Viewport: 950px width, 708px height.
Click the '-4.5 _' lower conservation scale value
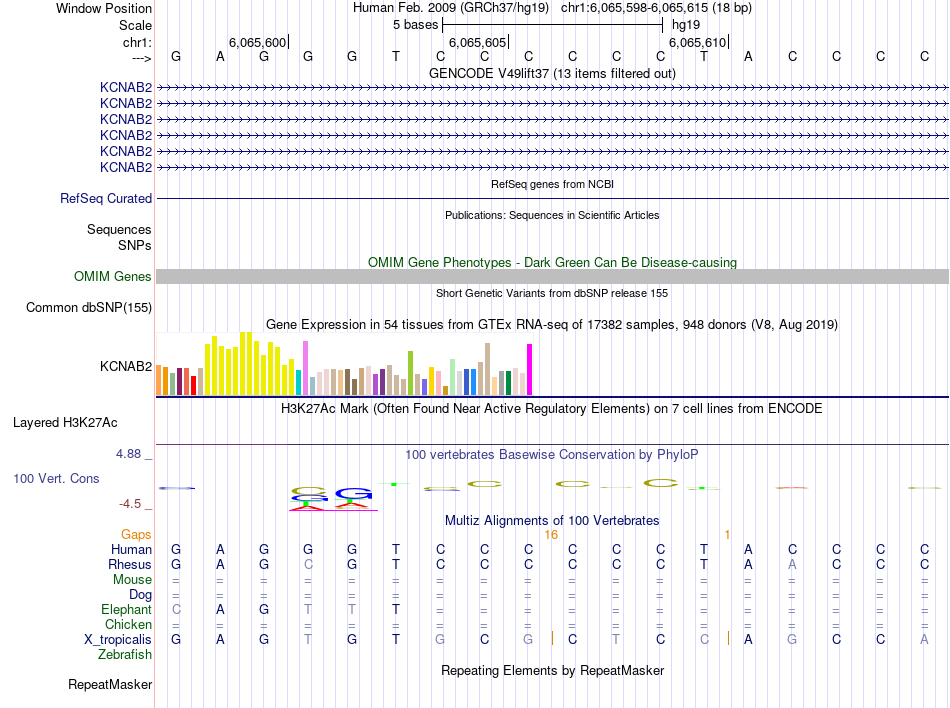click(135, 504)
